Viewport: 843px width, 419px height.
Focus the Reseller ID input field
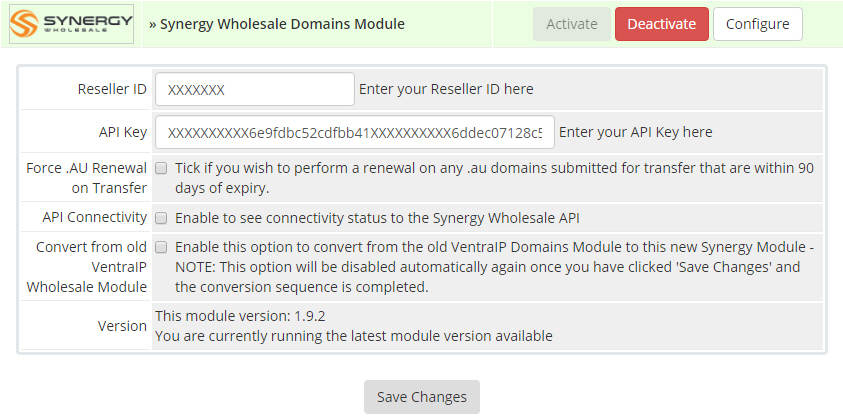[x=255, y=89]
